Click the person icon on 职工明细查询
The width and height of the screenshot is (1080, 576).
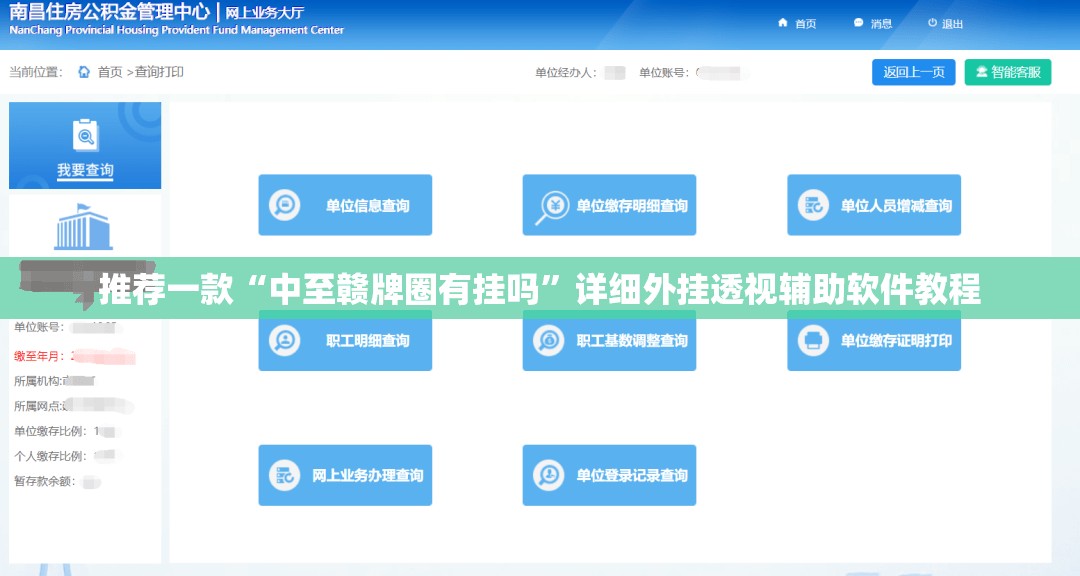[284, 340]
